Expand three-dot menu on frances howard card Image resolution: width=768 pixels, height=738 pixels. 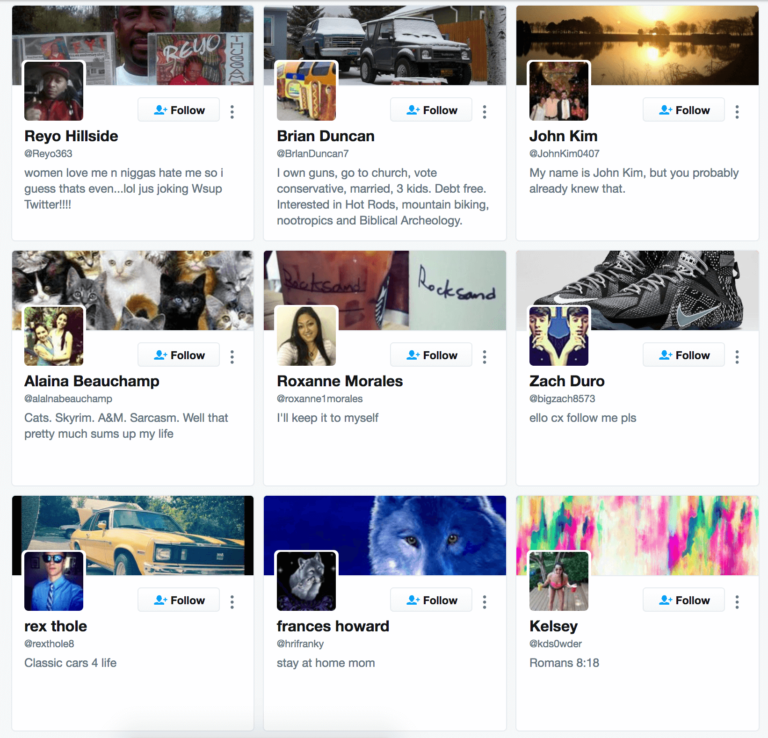[484, 601]
